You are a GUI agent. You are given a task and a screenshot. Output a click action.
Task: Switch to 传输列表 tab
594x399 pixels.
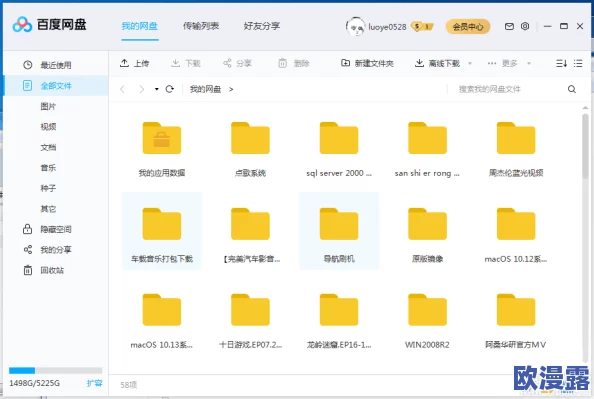tap(201, 26)
